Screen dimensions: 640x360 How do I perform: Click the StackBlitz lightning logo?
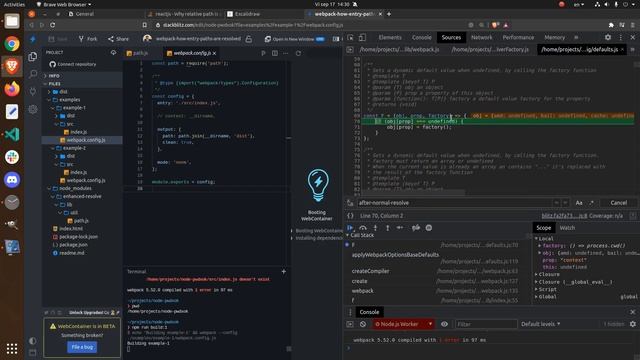coord(33,39)
